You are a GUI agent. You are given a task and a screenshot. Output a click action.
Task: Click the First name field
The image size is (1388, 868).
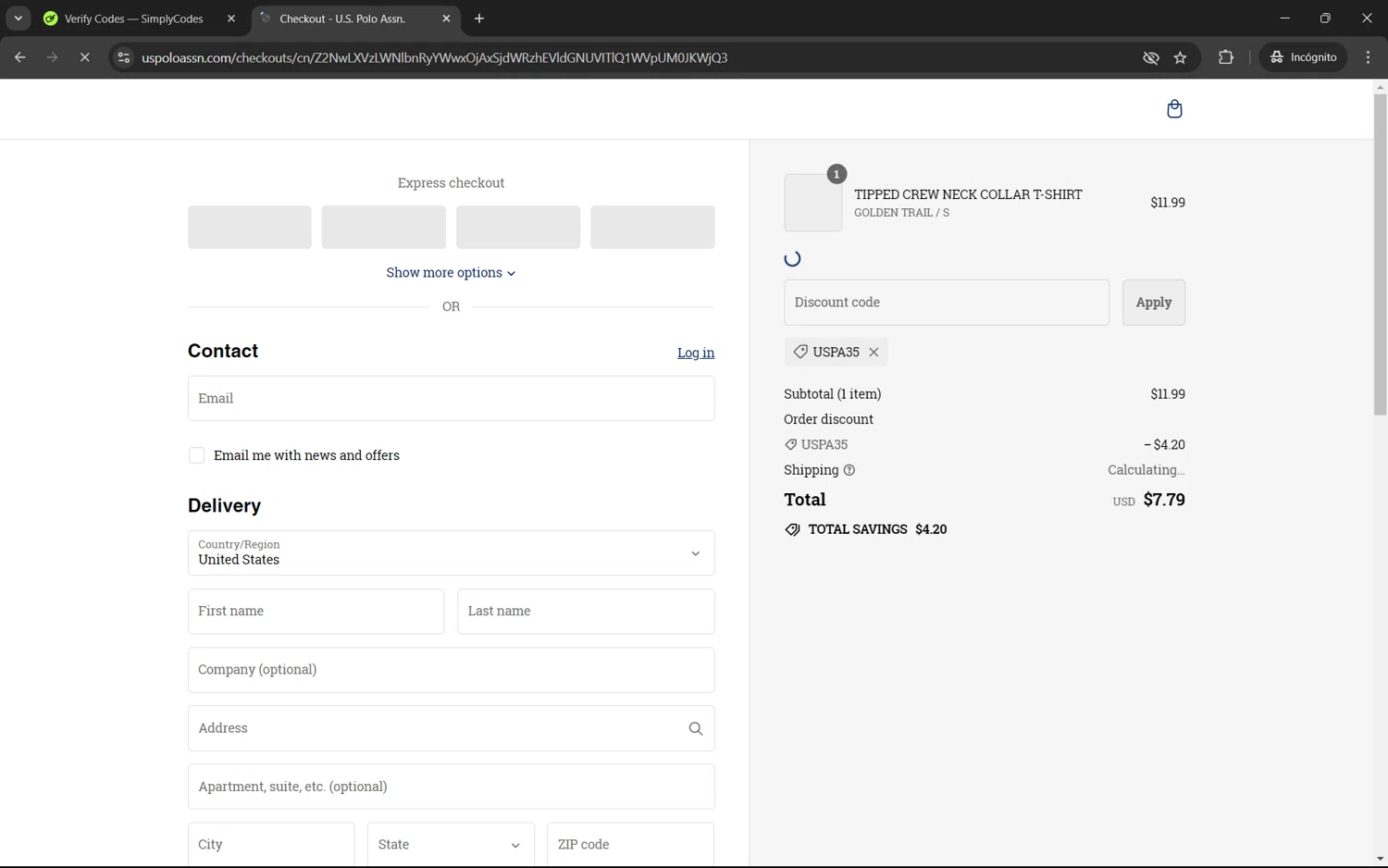(x=316, y=612)
